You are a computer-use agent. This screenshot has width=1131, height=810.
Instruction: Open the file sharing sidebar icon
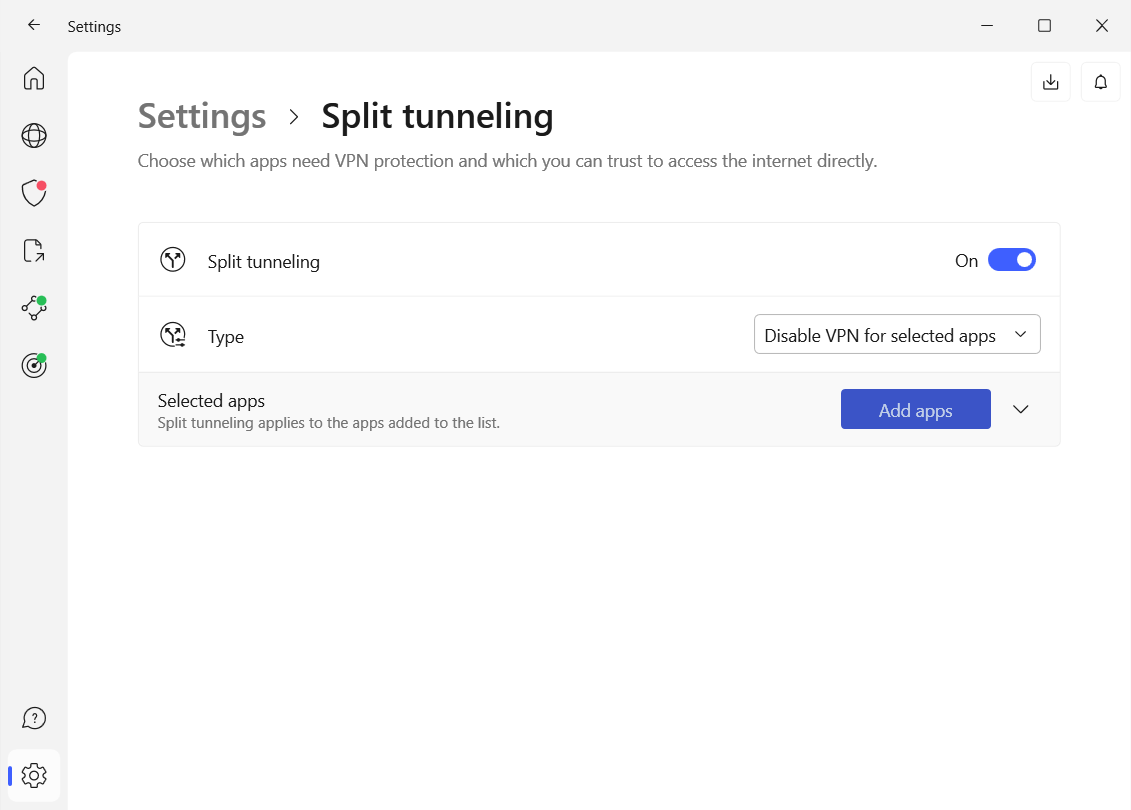coord(34,251)
